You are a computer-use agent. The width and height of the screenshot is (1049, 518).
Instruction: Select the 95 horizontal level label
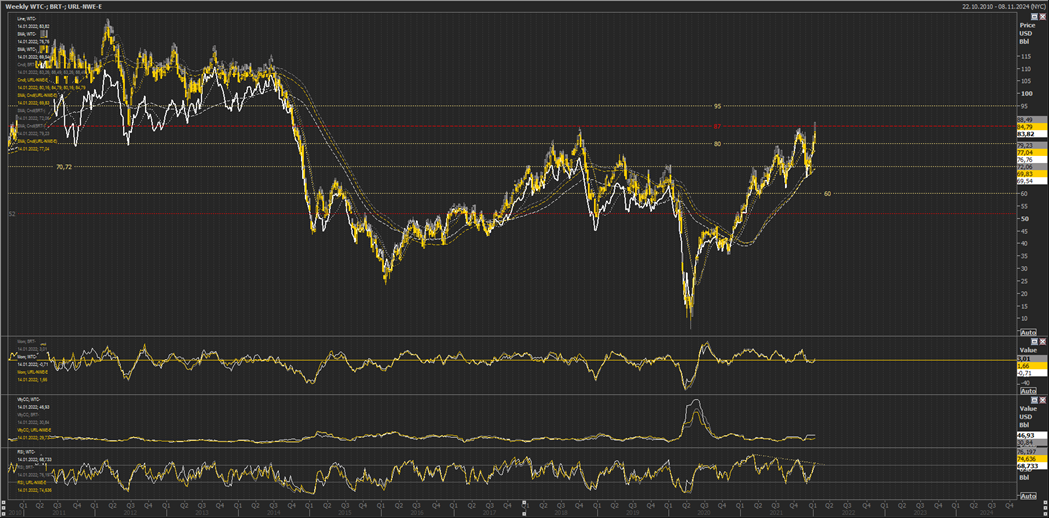[x=717, y=106]
